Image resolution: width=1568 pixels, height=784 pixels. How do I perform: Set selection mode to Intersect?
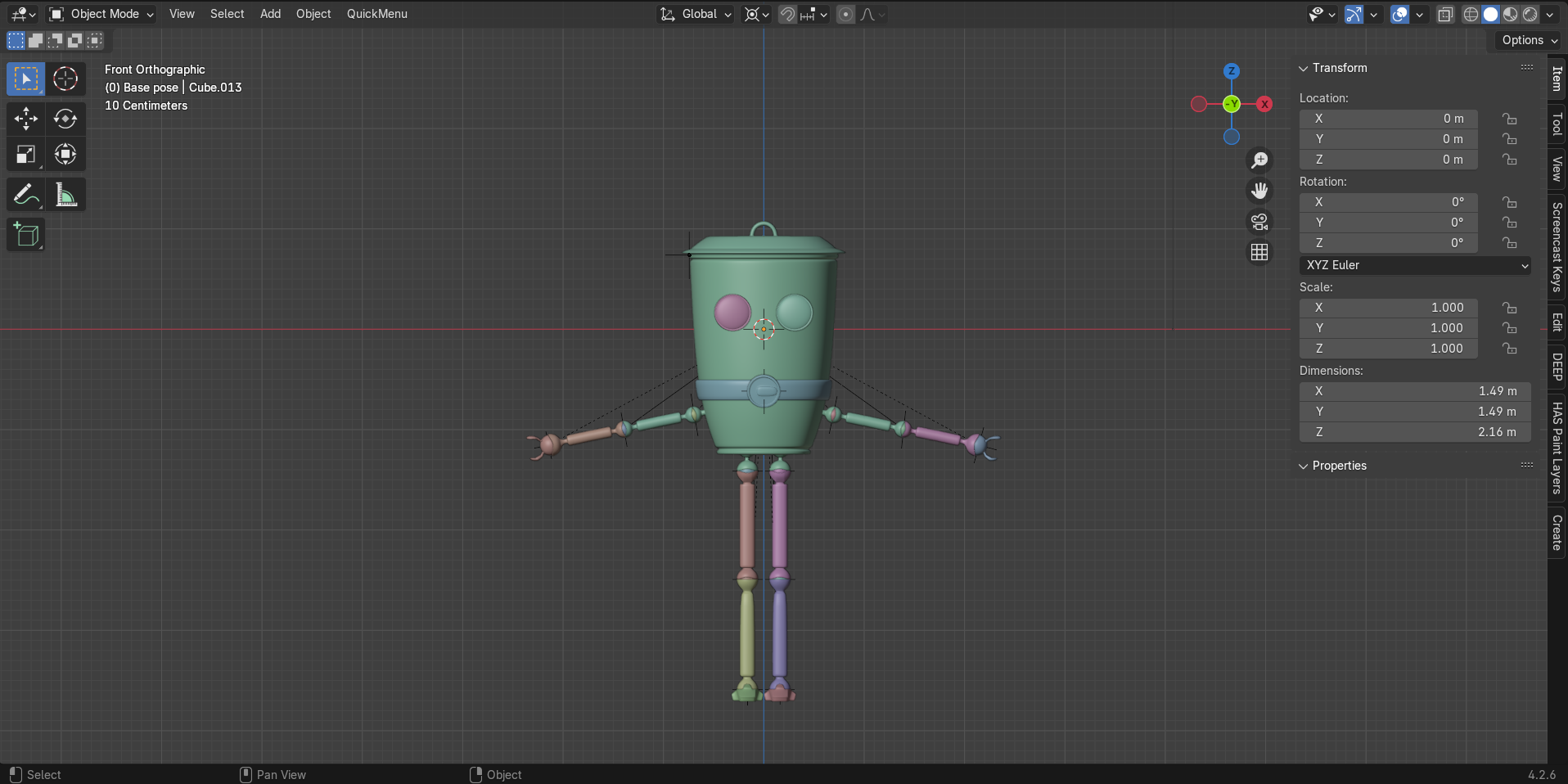coord(95,40)
